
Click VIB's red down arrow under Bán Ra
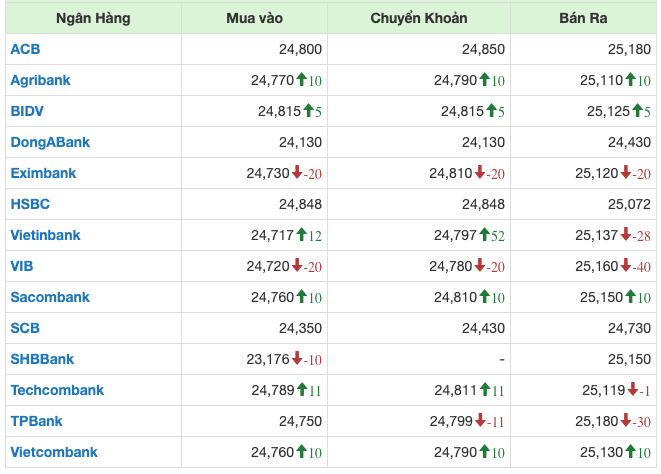click(x=626, y=266)
